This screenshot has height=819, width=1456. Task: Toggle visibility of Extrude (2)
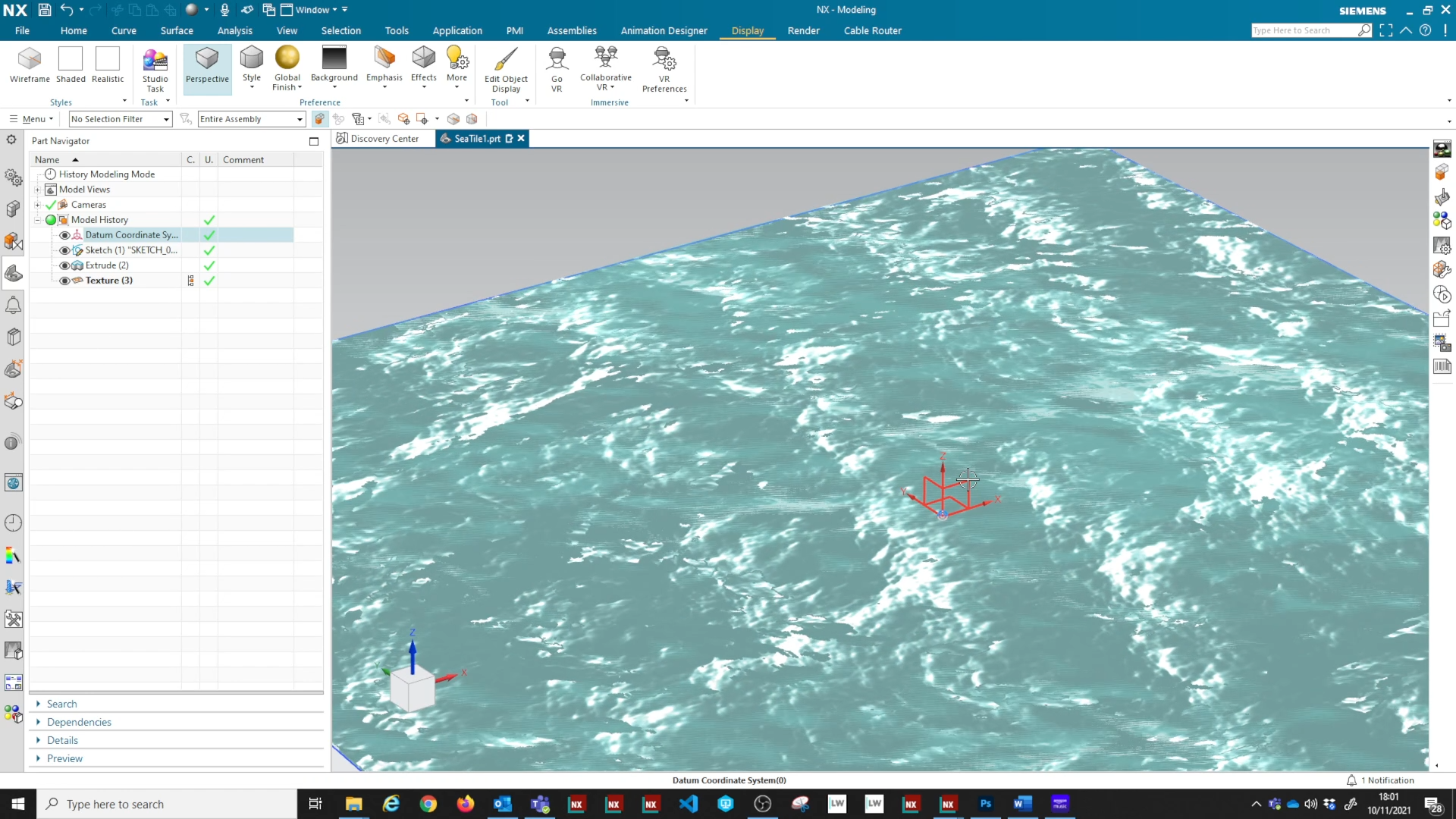64,265
